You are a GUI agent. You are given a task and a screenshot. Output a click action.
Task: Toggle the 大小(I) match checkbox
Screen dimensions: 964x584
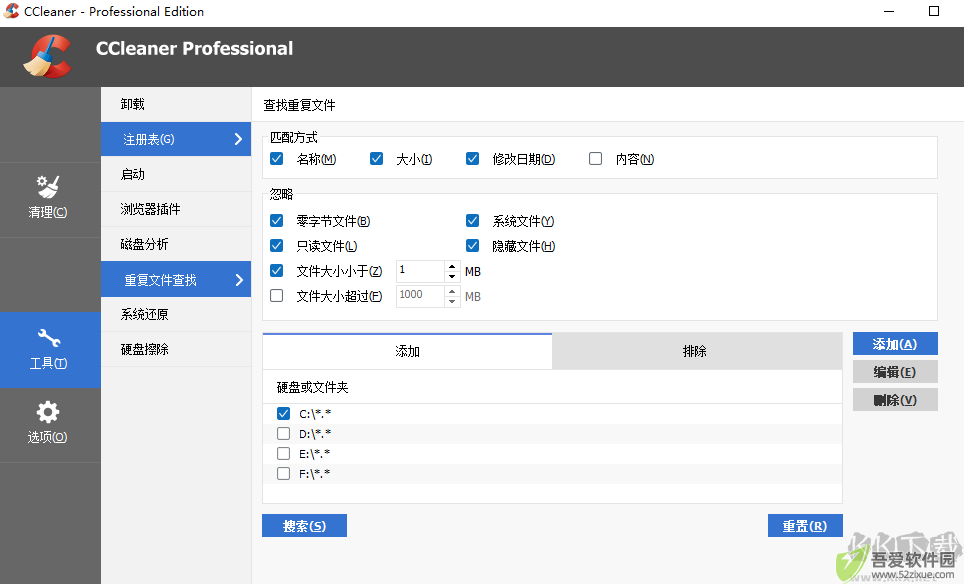click(x=376, y=159)
